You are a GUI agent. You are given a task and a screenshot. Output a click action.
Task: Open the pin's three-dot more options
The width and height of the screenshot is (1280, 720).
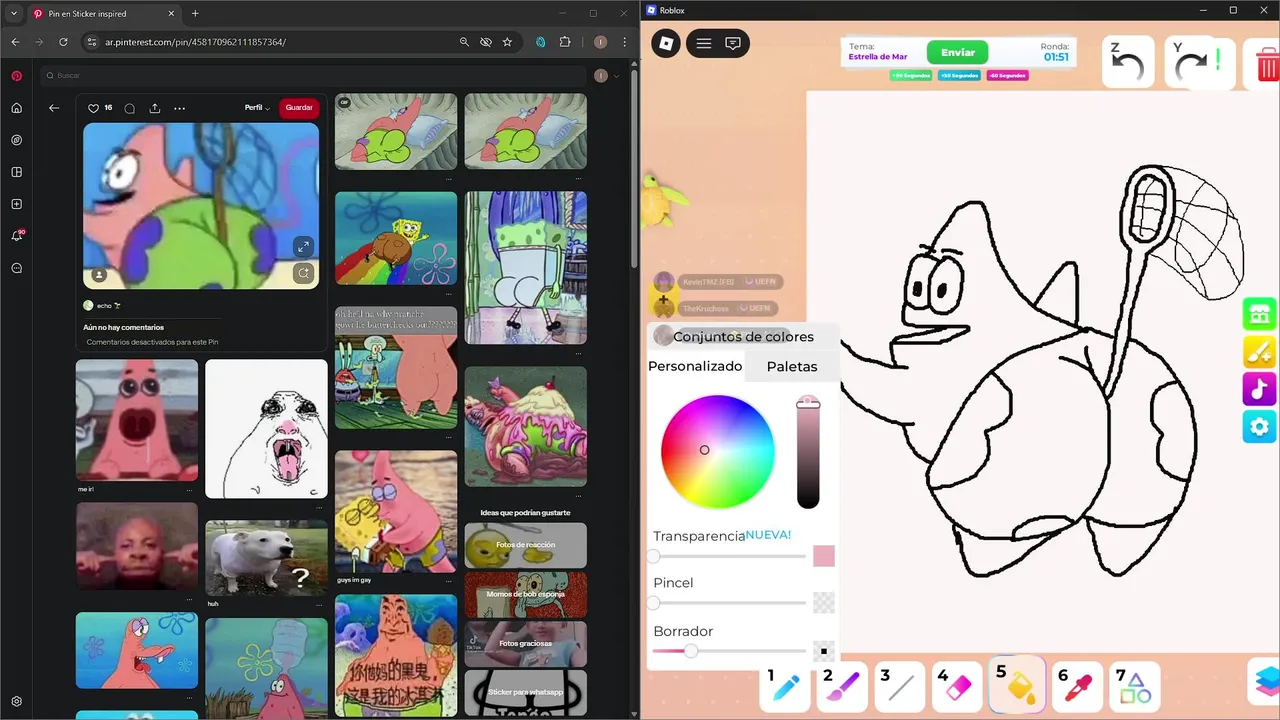click(180, 108)
